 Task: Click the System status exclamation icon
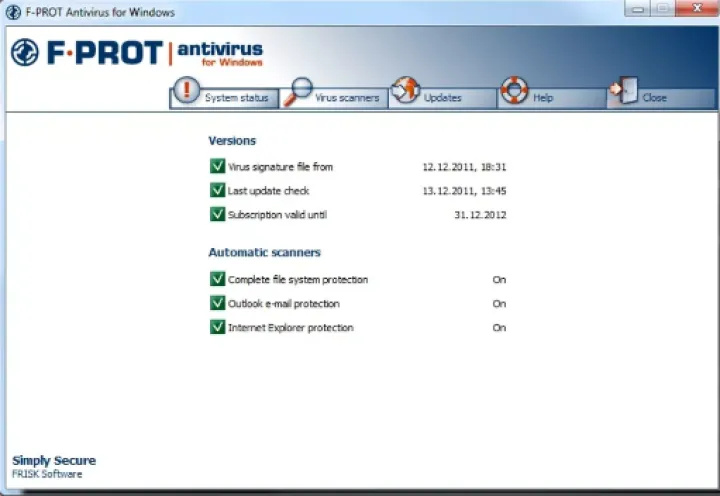click(187, 89)
